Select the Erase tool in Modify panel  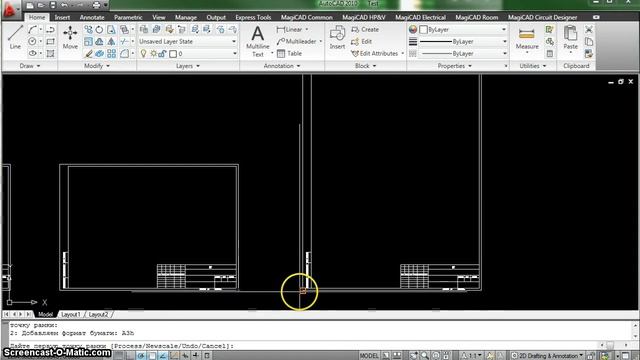tap(88, 53)
